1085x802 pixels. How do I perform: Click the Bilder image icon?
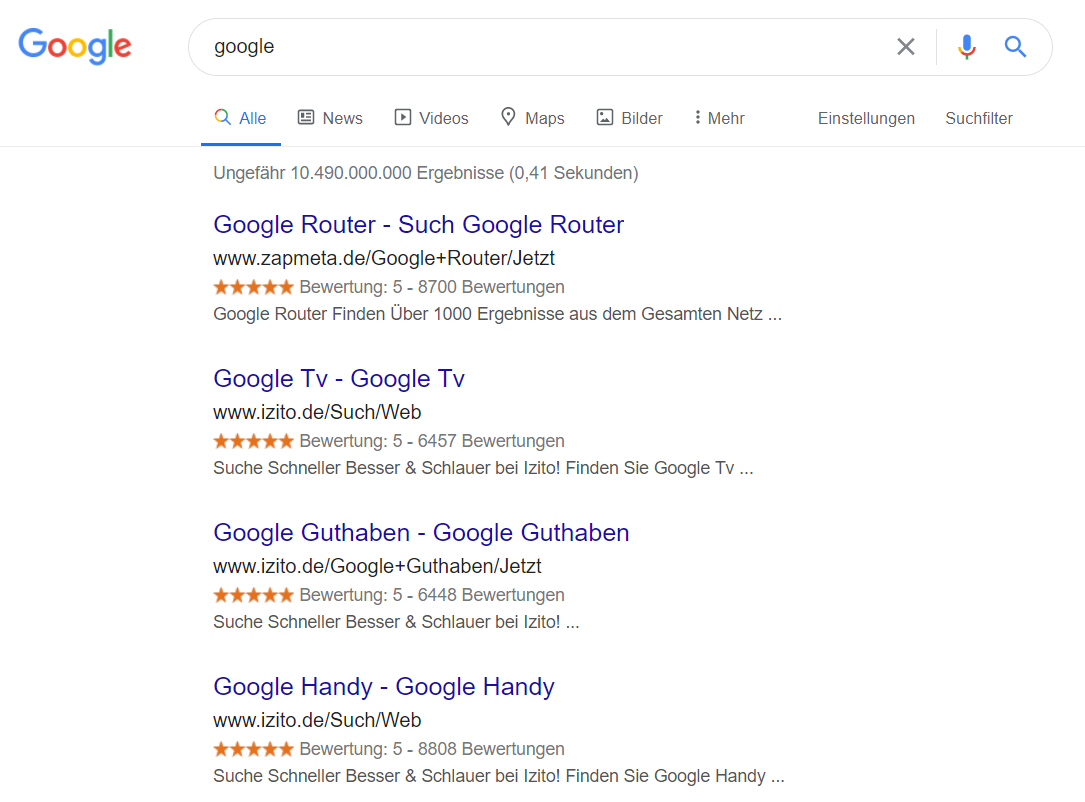click(x=605, y=117)
